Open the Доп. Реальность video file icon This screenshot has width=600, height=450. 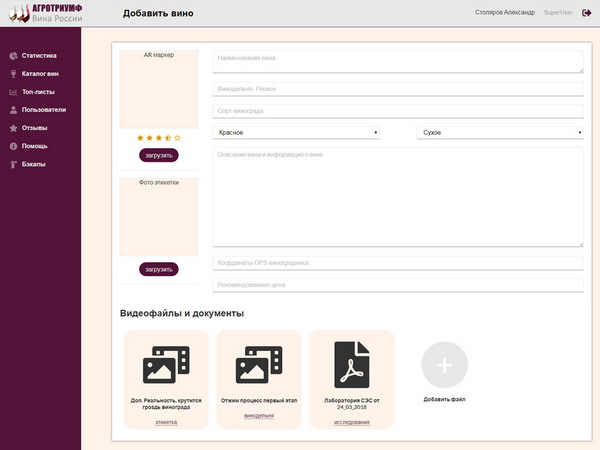[166, 365]
